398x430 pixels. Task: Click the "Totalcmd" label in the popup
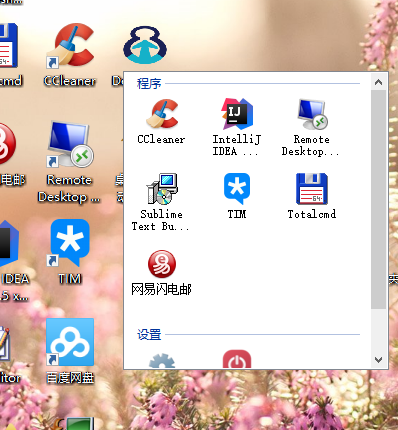click(312, 214)
